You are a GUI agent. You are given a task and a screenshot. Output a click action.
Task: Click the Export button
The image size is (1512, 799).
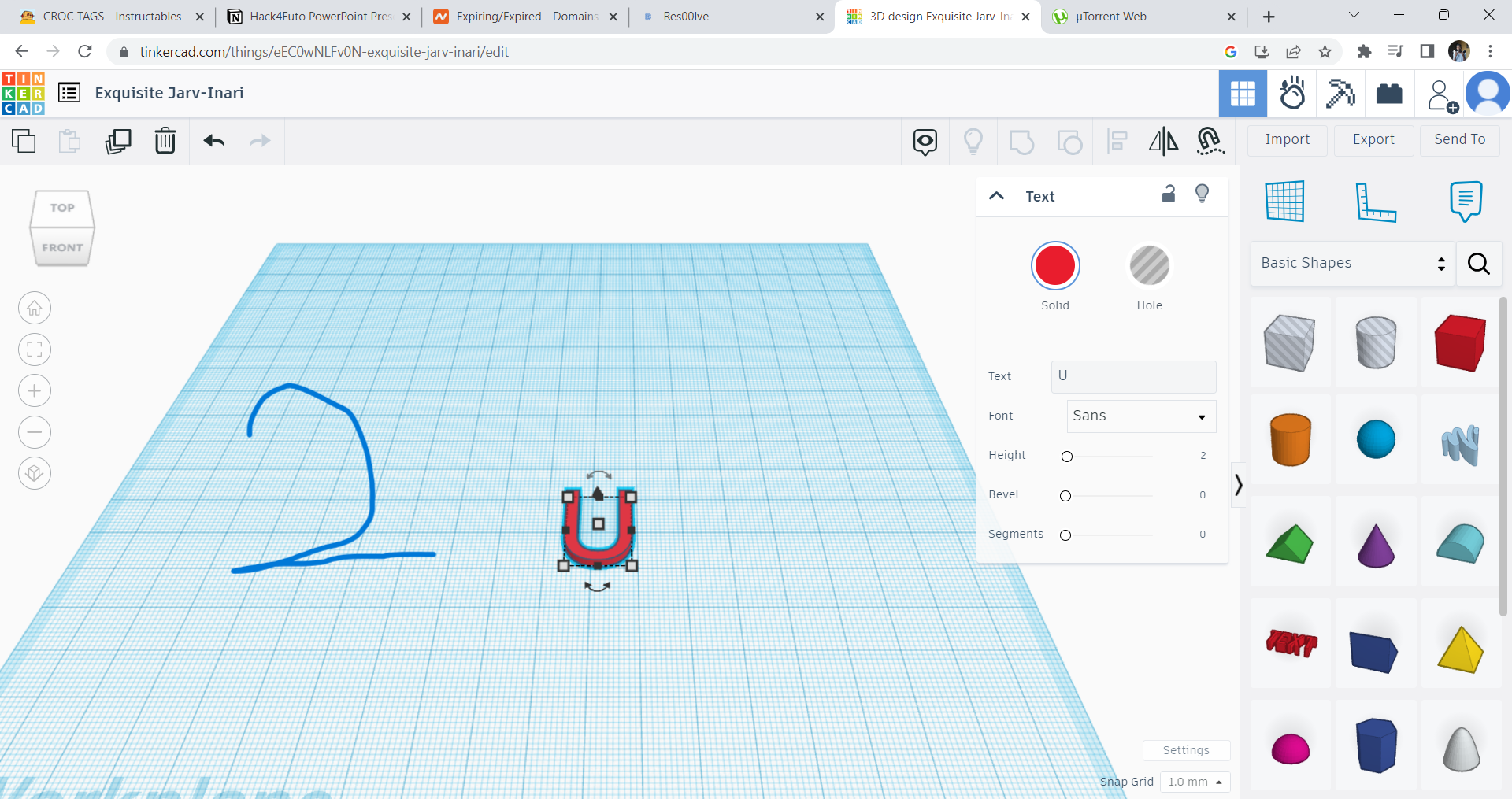tap(1373, 140)
